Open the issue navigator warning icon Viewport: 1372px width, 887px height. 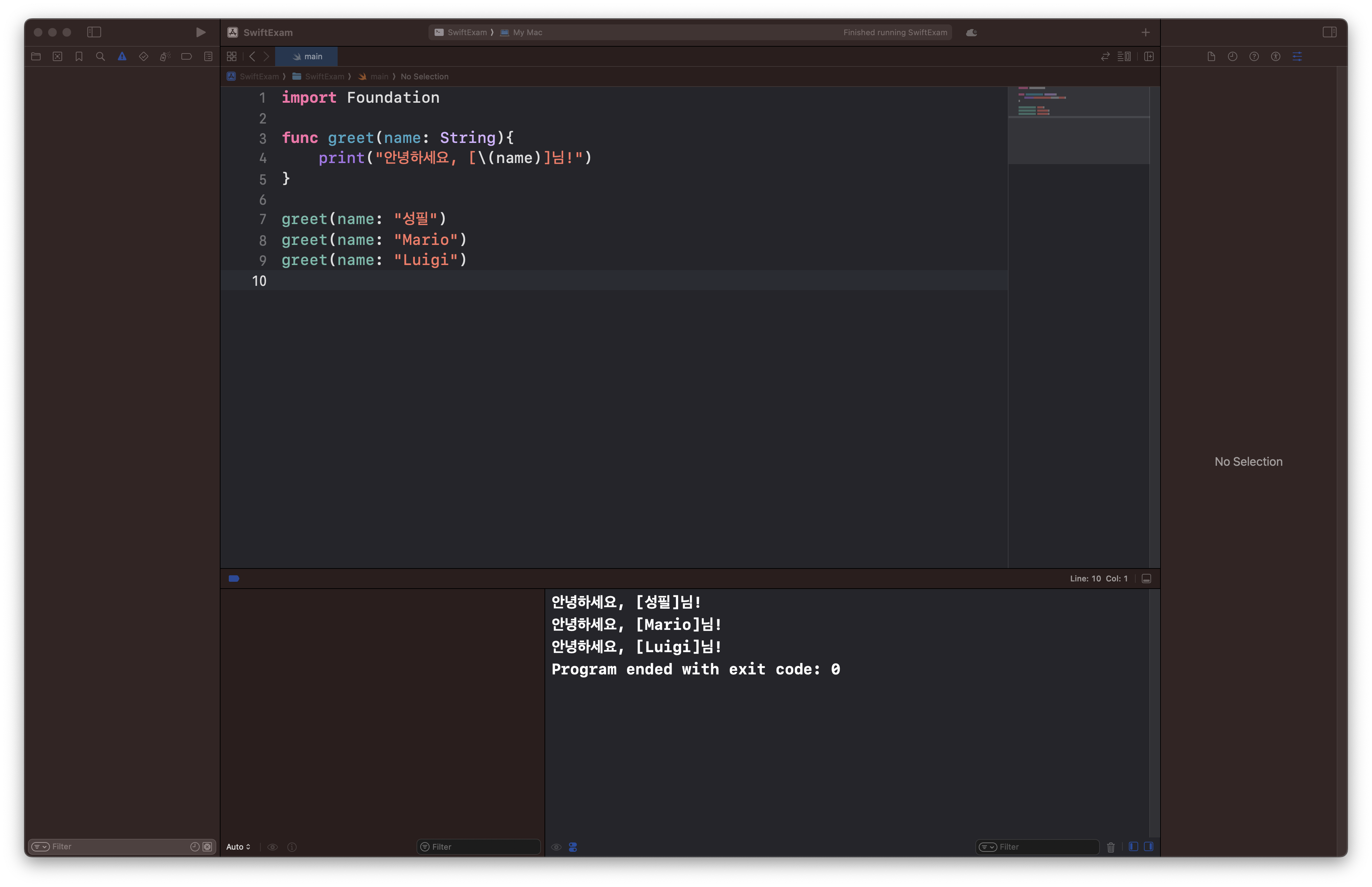coord(122,56)
